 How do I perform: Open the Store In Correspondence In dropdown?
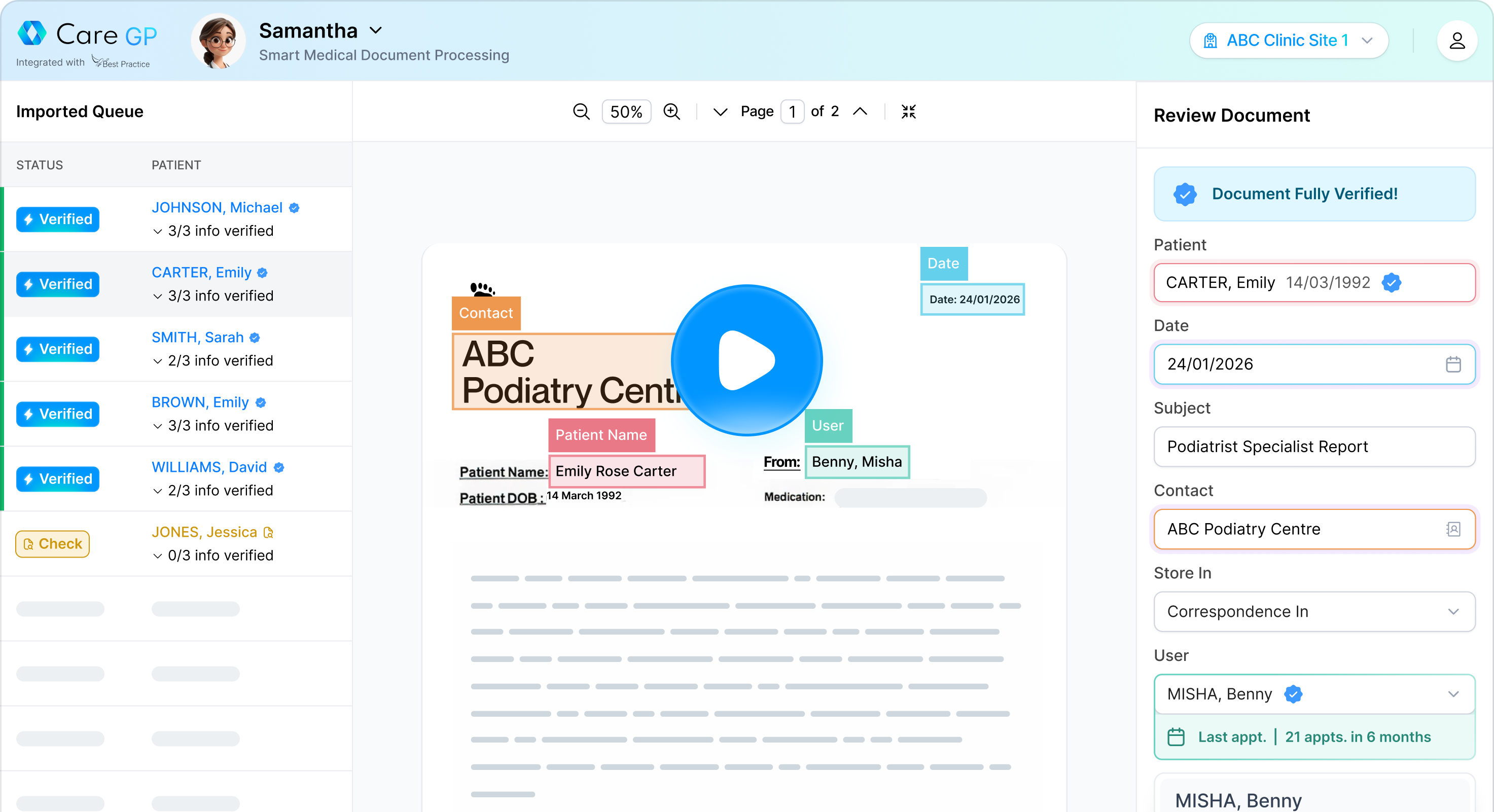(x=1313, y=611)
